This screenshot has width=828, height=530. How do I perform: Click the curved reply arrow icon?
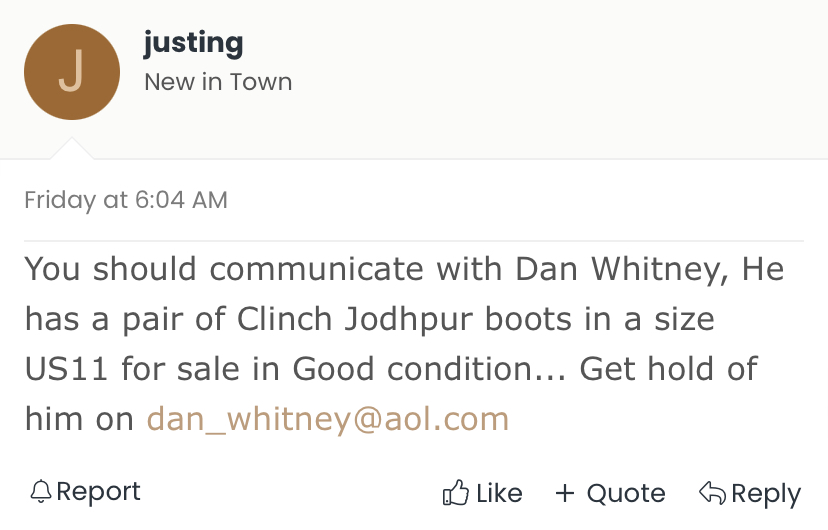[712, 493]
